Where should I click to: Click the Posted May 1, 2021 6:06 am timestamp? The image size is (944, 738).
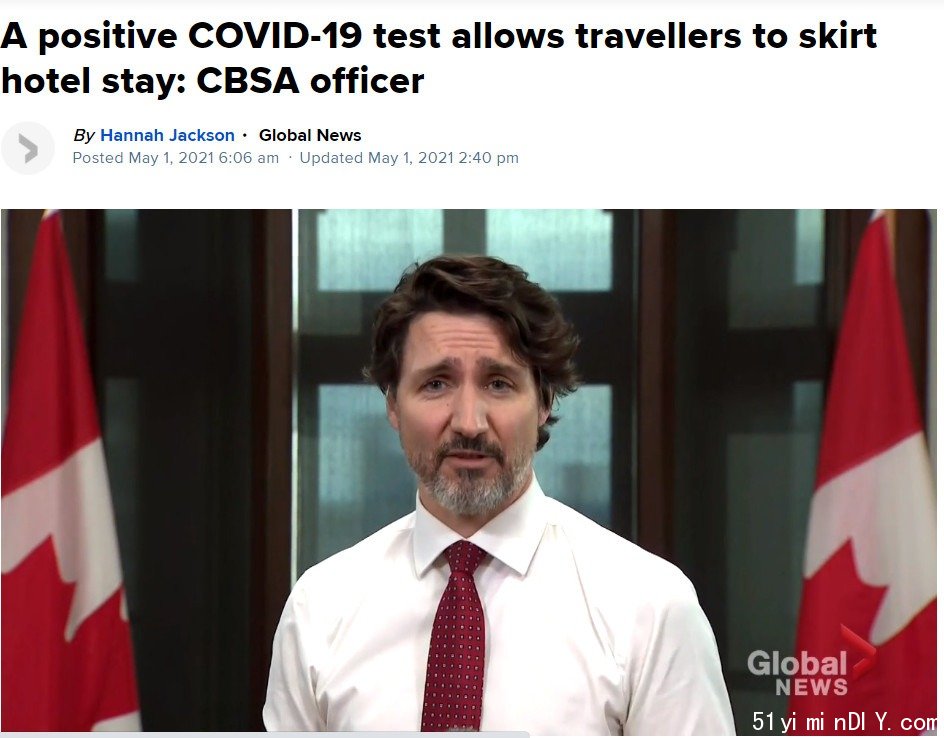click(175, 158)
